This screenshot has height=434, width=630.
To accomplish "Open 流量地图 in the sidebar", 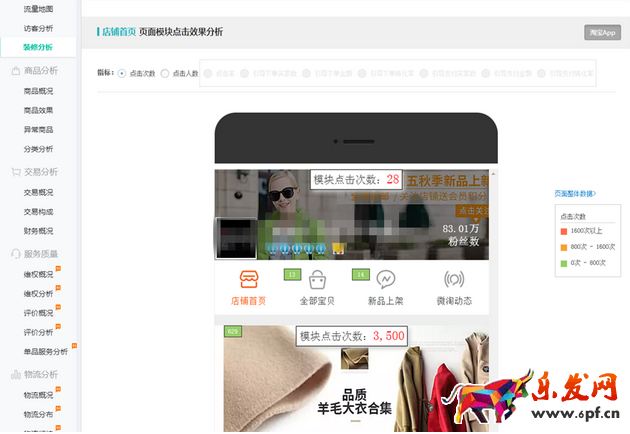I will point(38,9).
